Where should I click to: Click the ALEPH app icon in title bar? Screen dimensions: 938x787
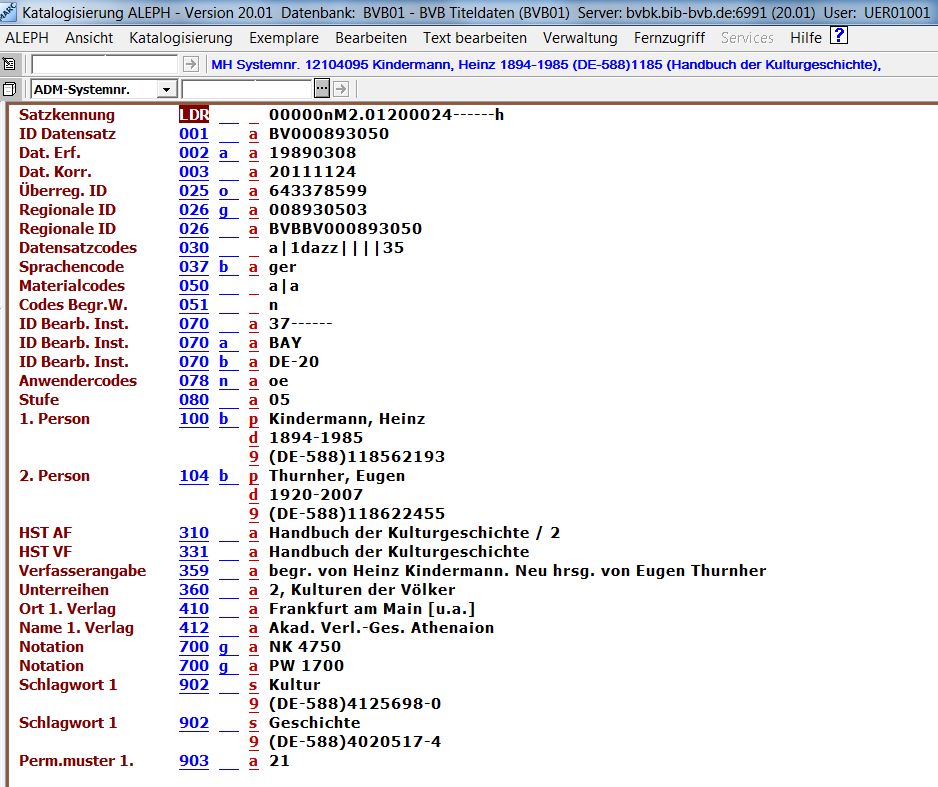tap(10, 13)
